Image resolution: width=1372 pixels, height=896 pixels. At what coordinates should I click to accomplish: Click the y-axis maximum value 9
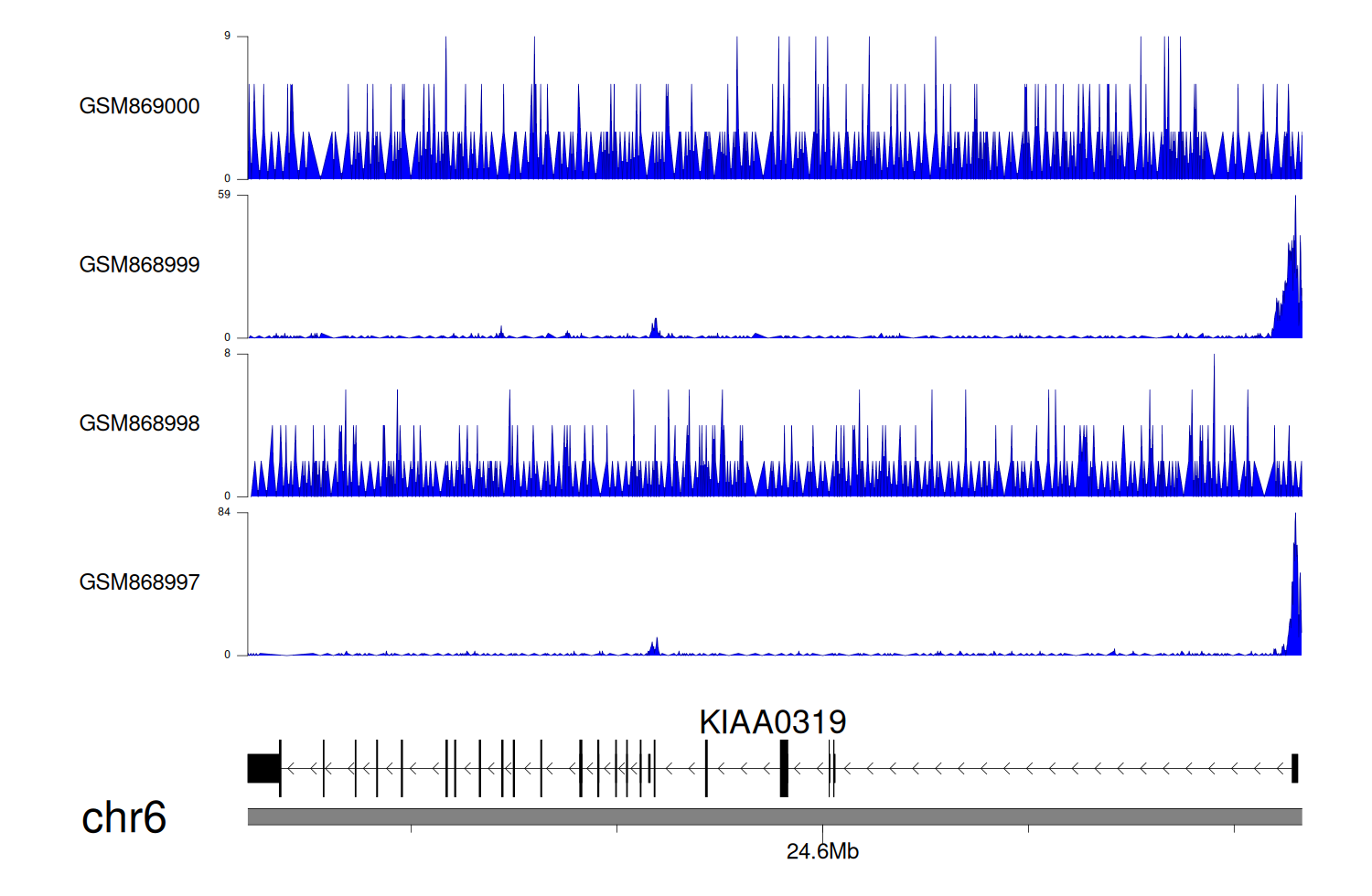click(227, 36)
